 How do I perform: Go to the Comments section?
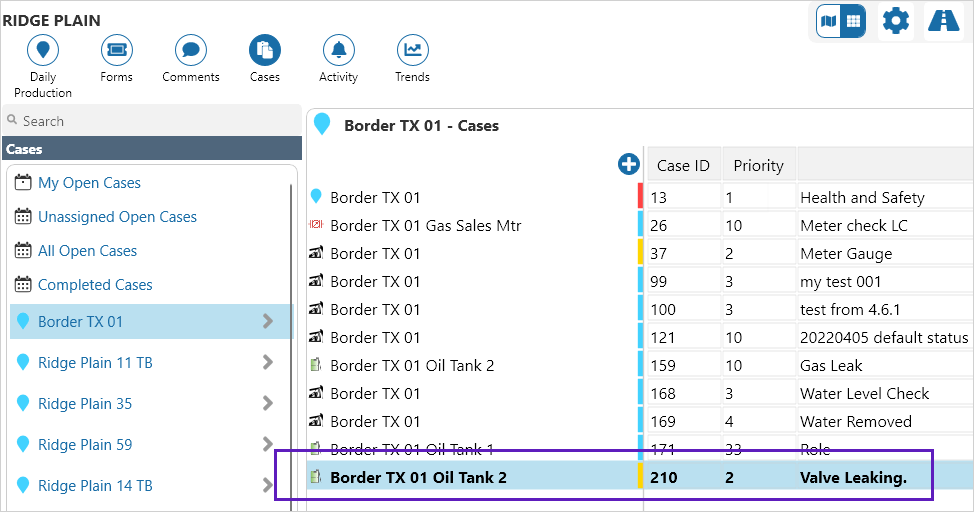tap(190, 51)
